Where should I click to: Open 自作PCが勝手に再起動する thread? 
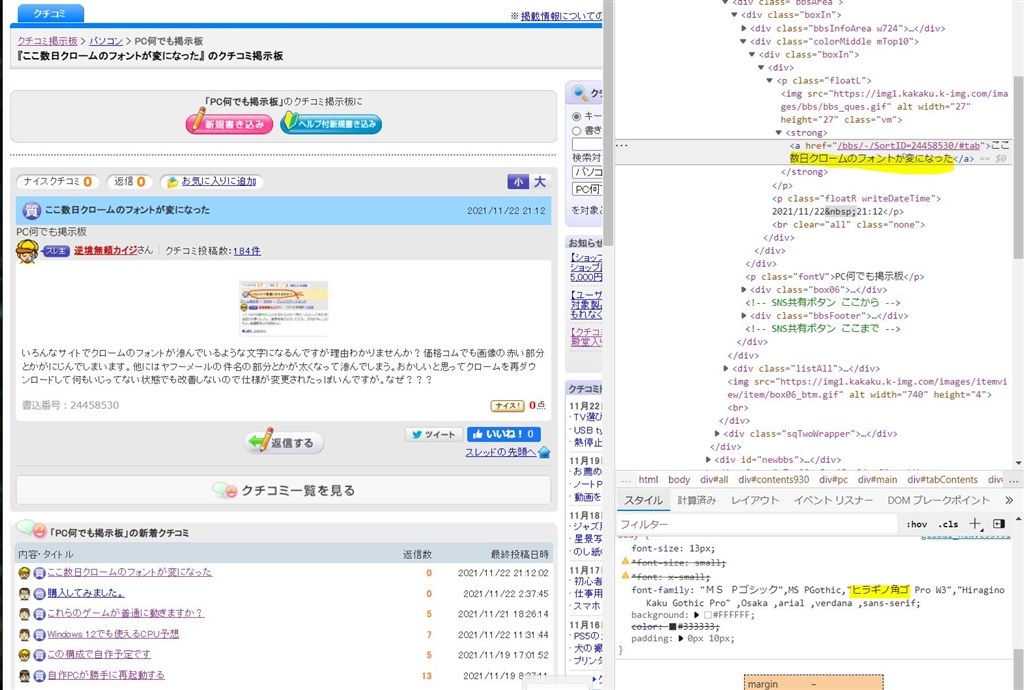(x=106, y=675)
